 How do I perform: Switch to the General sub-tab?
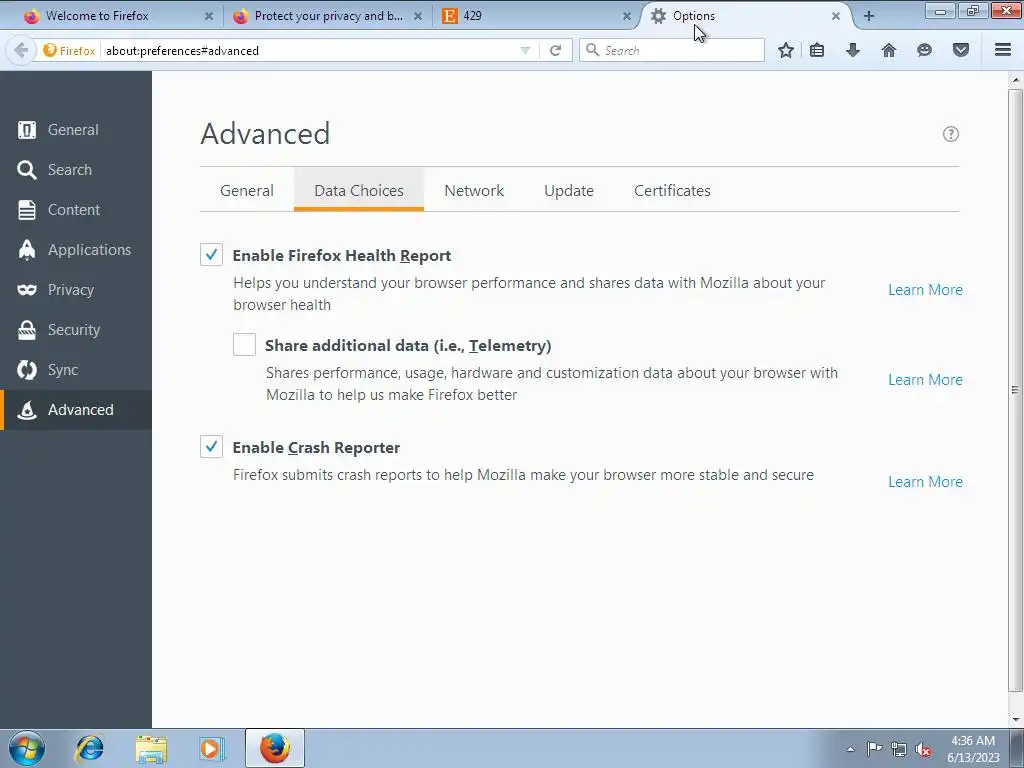click(247, 191)
